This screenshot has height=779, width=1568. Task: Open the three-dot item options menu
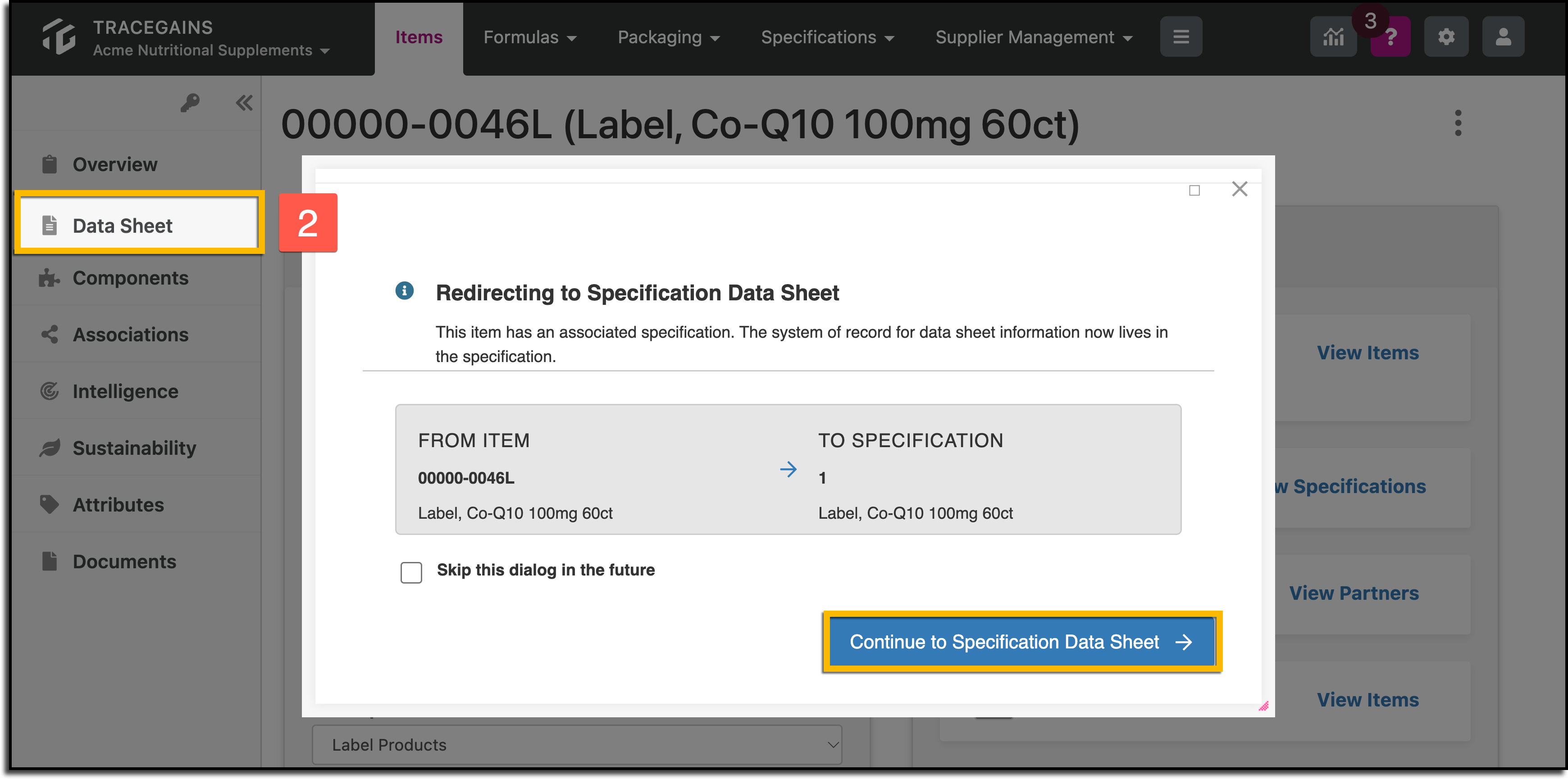1458,123
